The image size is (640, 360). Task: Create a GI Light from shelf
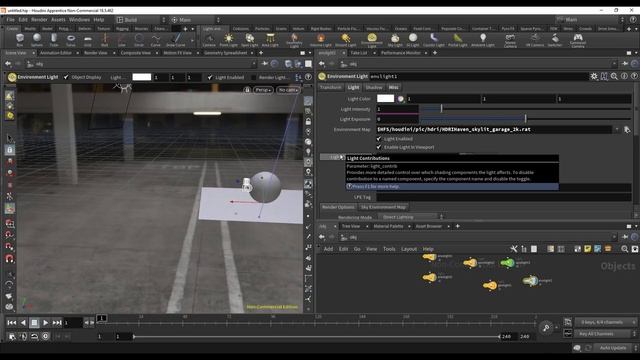(x=413, y=40)
